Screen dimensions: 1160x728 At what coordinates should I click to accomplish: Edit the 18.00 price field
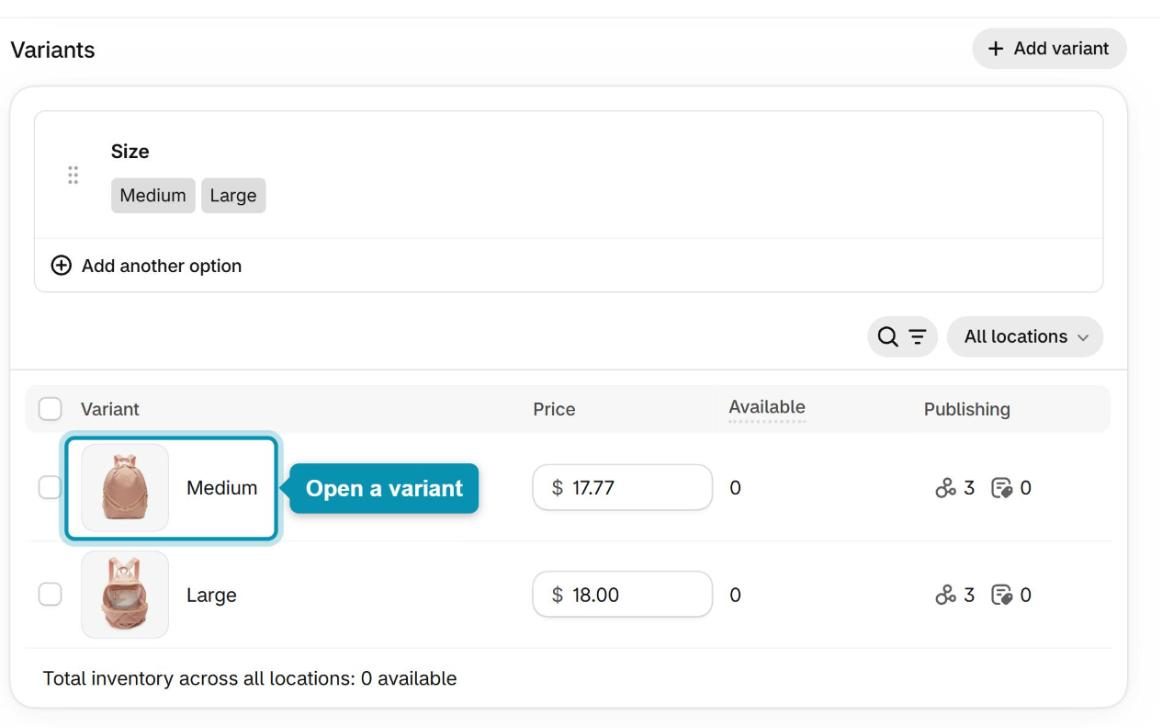coord(622,594)
